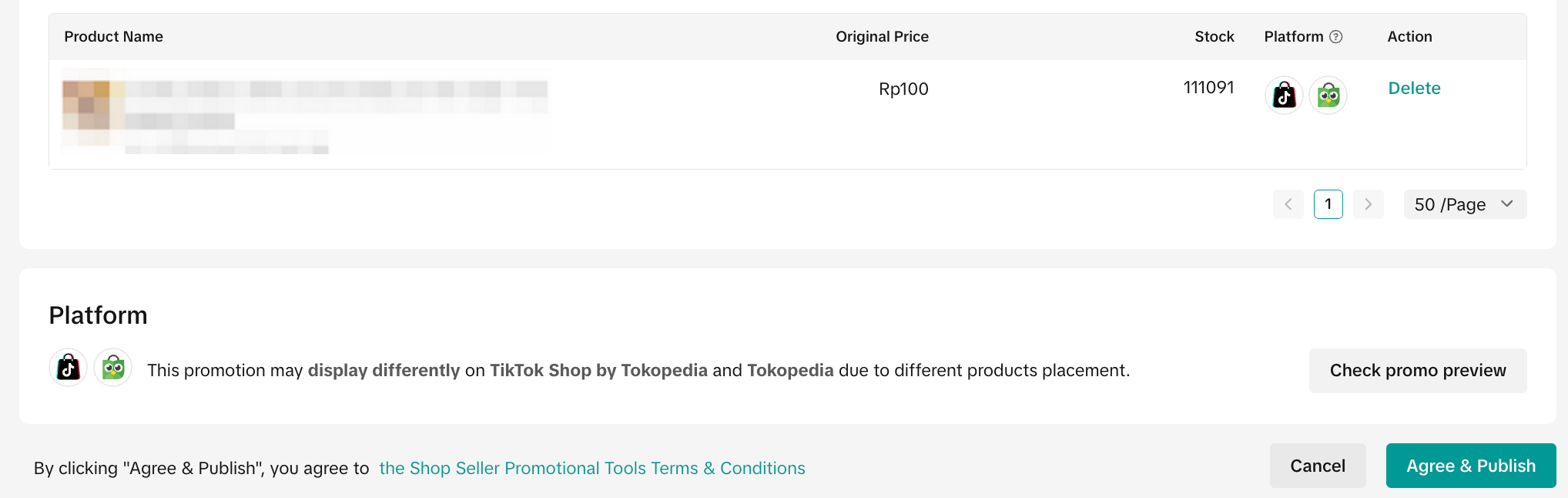Viewport: 1568px width, 498px height.
Task: Go to the previous page arrow
Action: click(1288, 204)
